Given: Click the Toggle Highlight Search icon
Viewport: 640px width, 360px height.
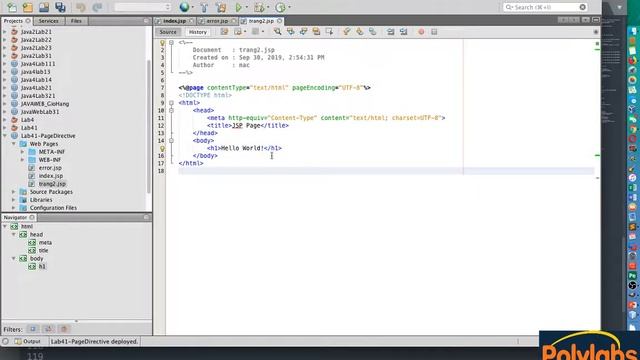Looking at the screenshot, I should click(x=316, y=31).
